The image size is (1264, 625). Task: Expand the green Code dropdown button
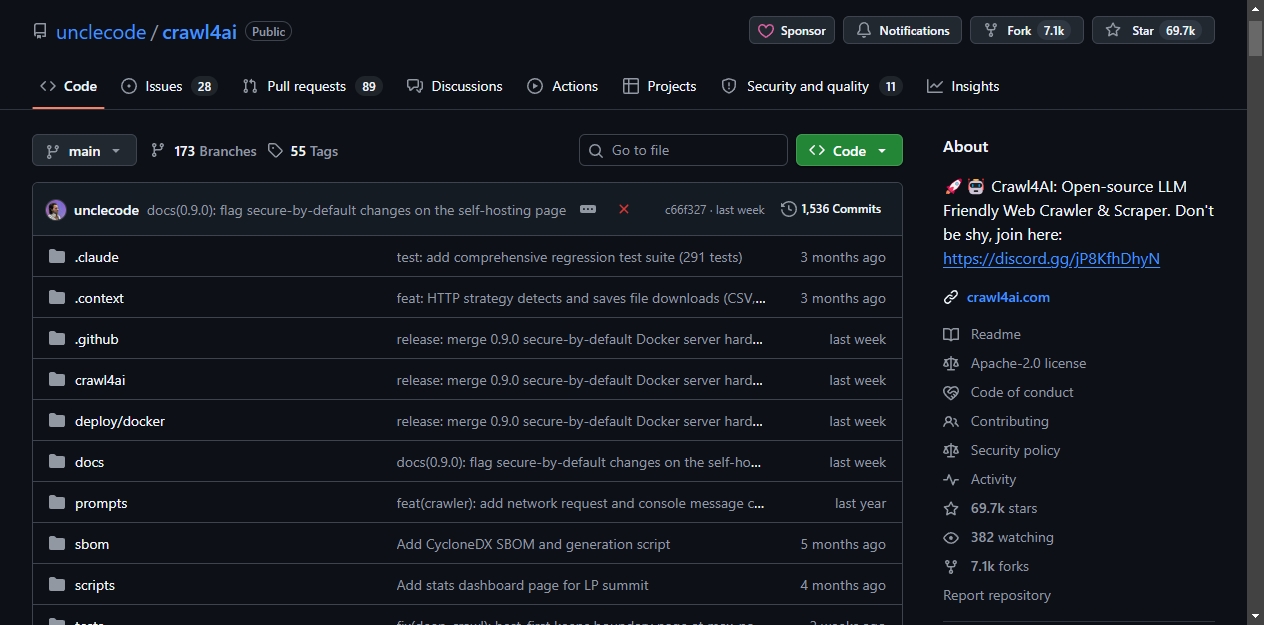pyautogui.click(x=849, y=150)
